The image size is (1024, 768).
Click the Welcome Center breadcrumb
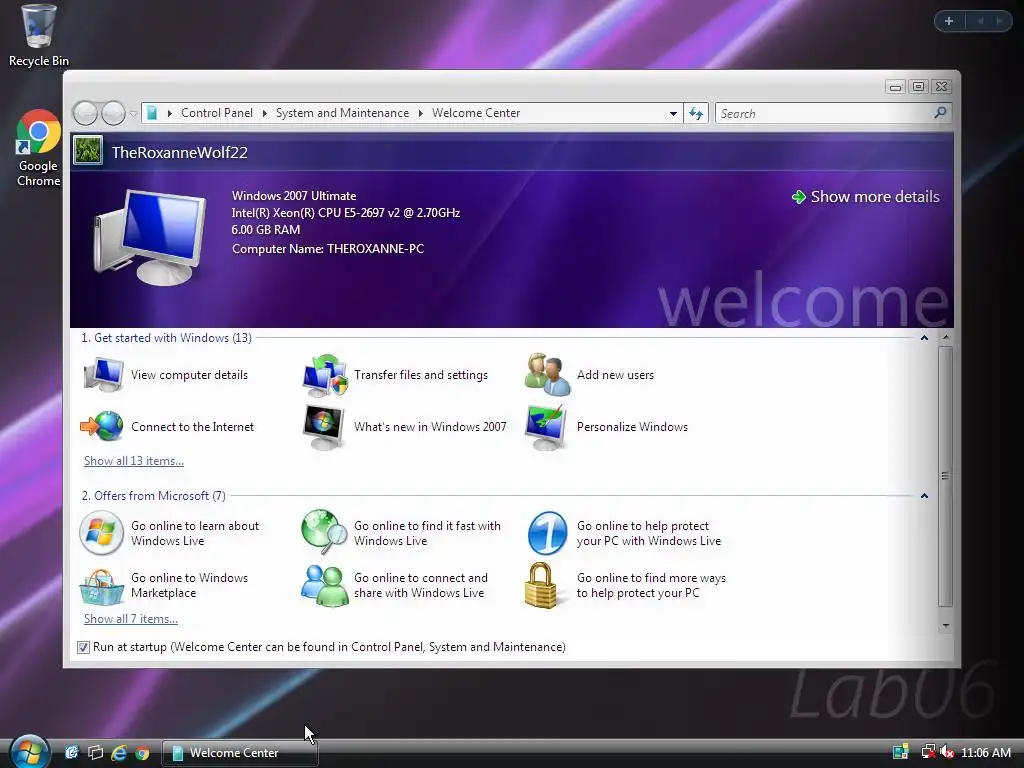pyautogui.click(x=476, y=113)
